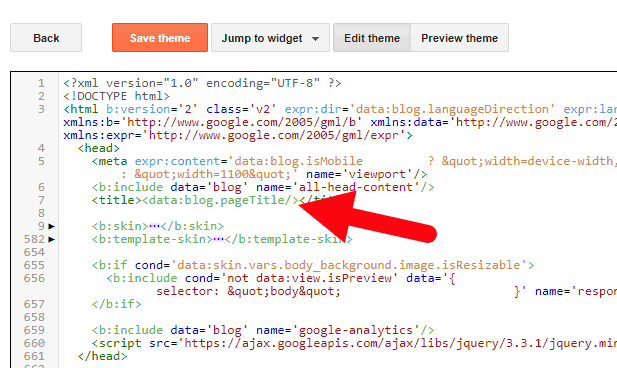
Task: Place cursor on the DOCTYPE html line
Action: [116, 96]
